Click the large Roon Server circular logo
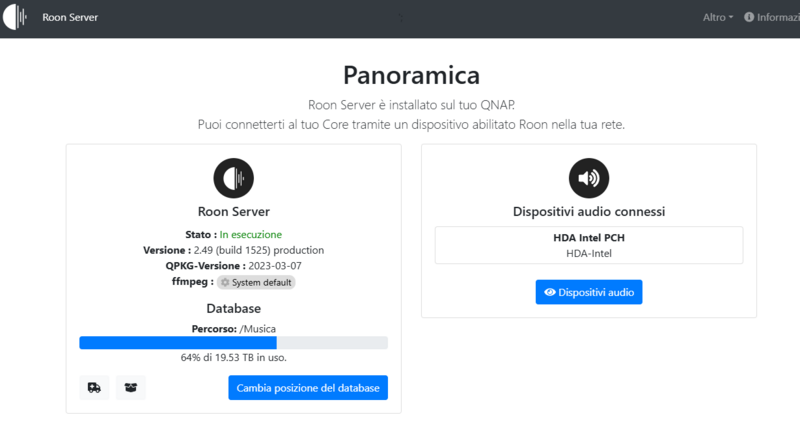Screen dimensions: 800x441 233,178
